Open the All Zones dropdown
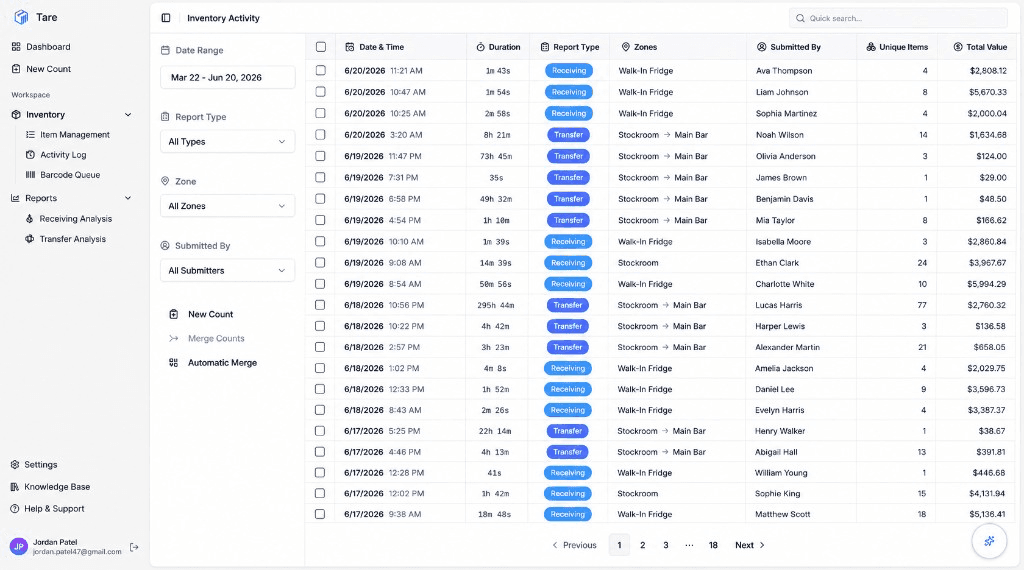1024x570 pixels. 227,206
